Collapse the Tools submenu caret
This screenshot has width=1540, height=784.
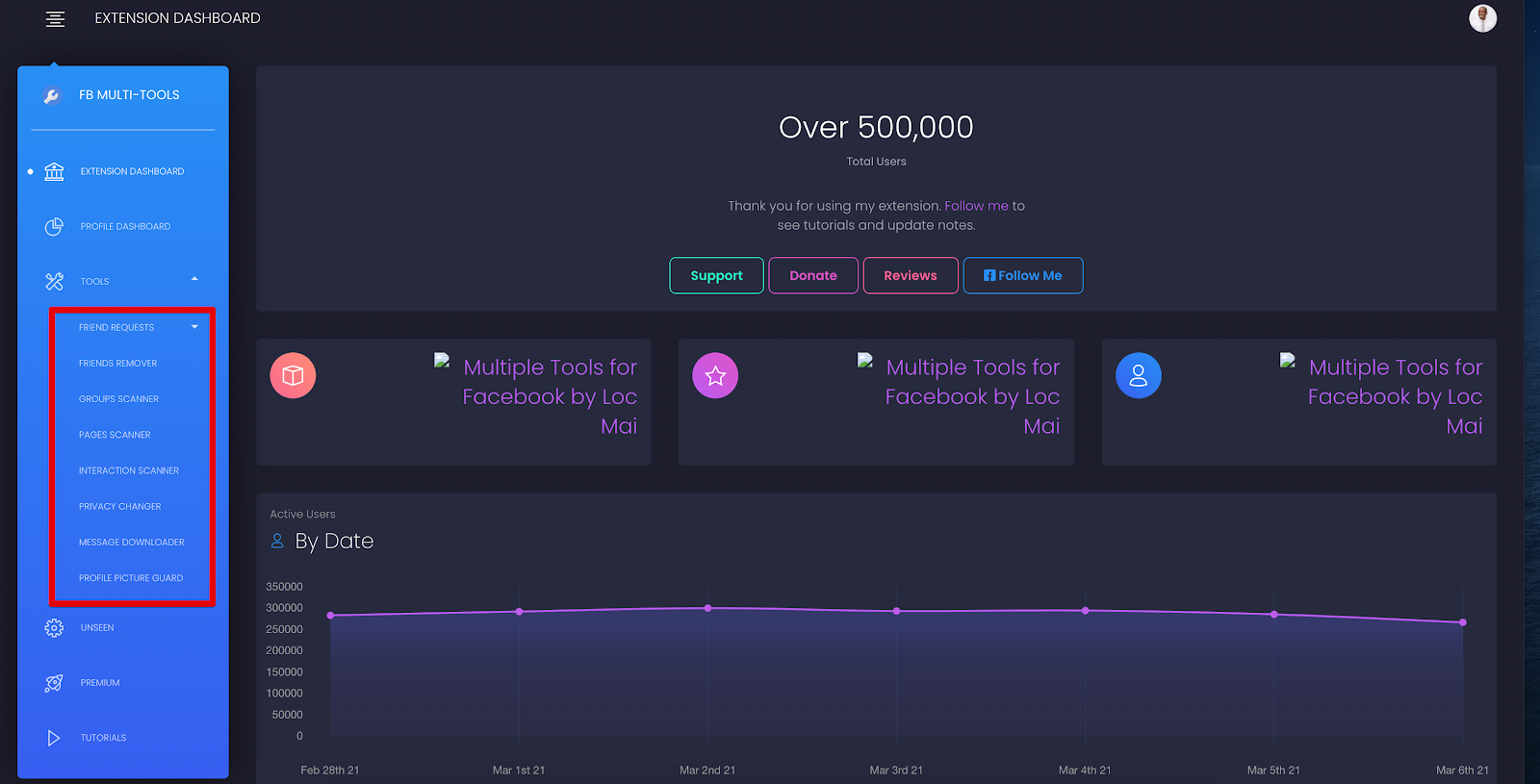point(194,279)
